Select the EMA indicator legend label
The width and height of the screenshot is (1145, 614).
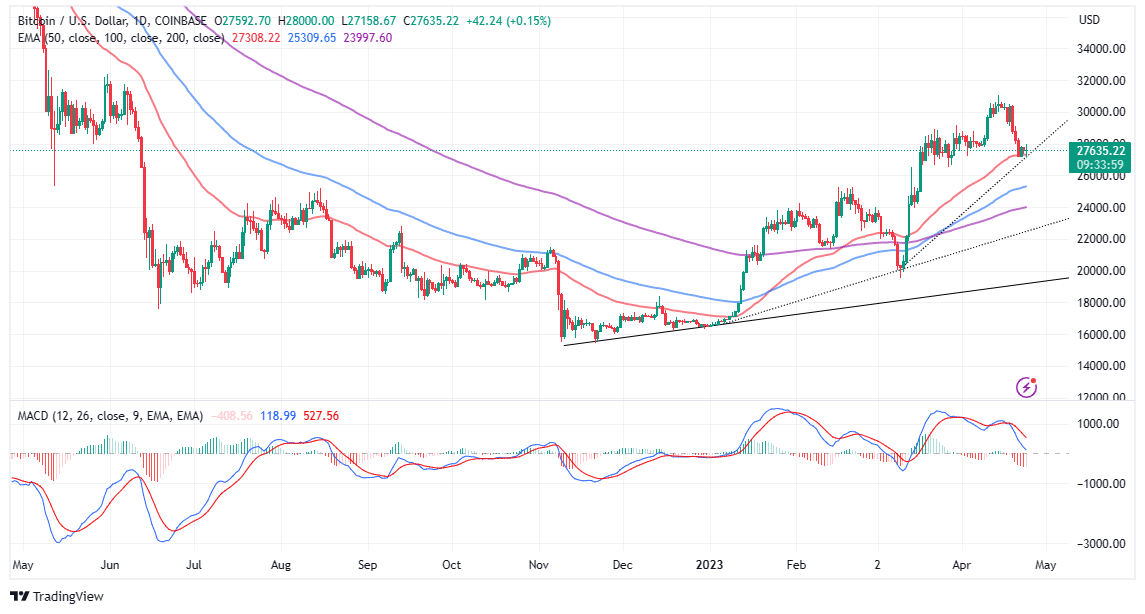point(121,38)
